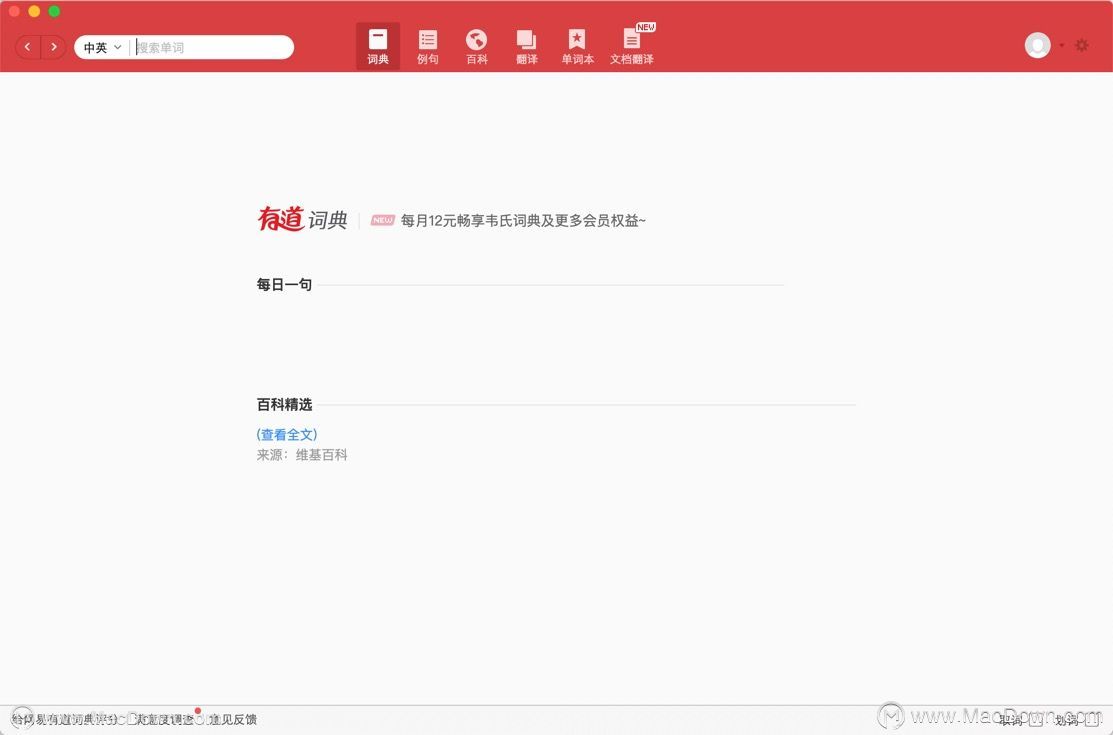Switch to the 翻译 translation tab
This screenshot has height=735, width=1113.
pyautogui.click(x=527, y=46)
